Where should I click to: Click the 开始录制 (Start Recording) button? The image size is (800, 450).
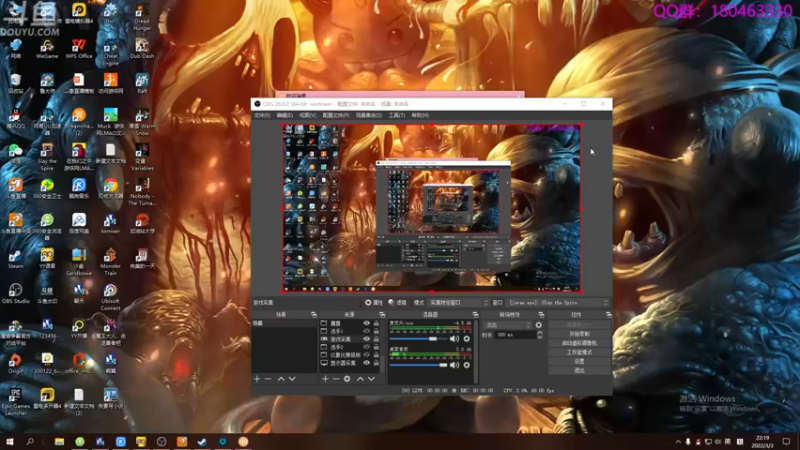[579, 334]
